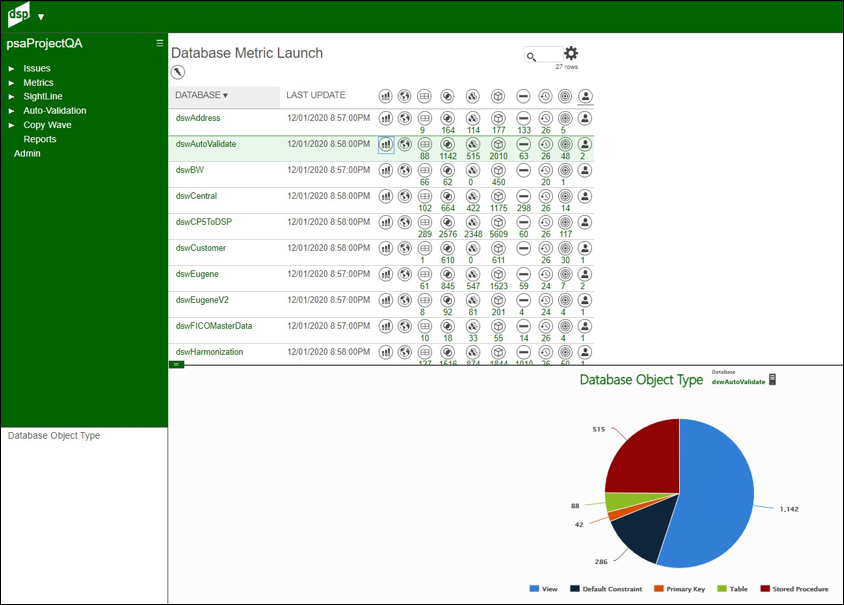Click the View legend color swatch

point(534,588)
